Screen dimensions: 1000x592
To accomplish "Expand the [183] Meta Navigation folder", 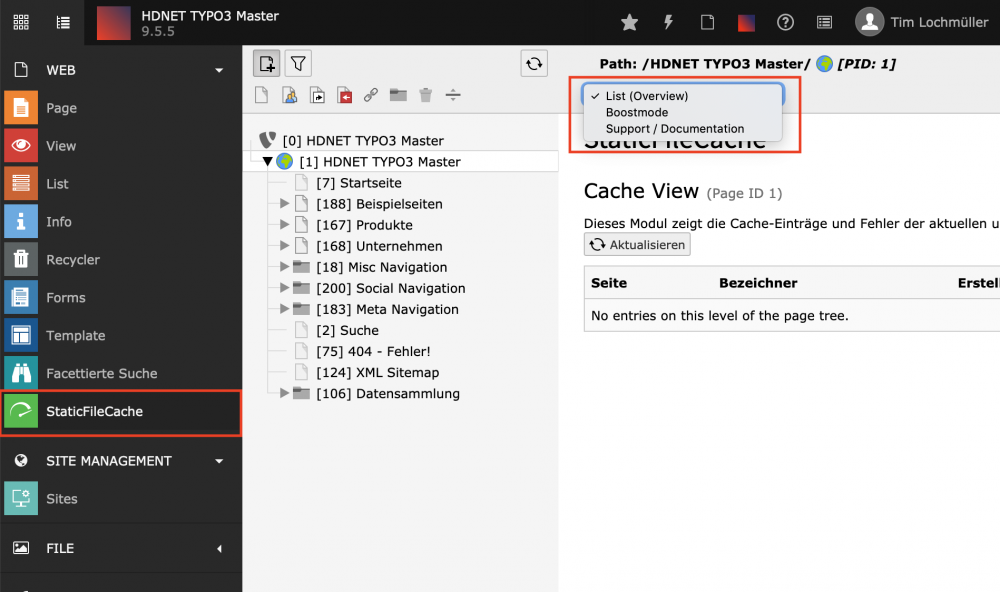I will (x=284, y=309).
